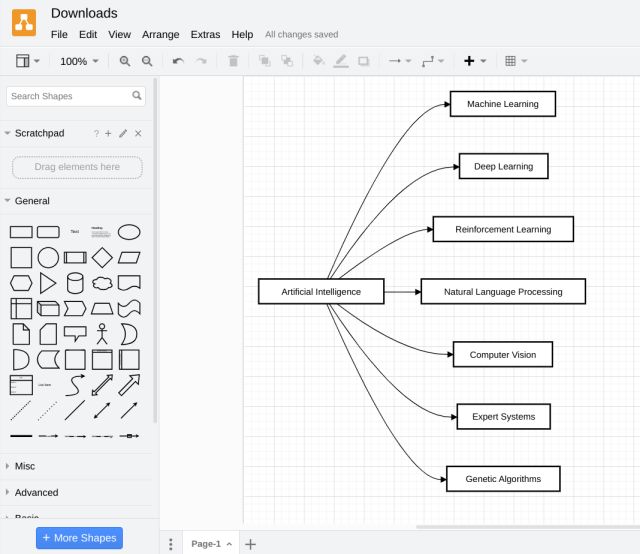This screenshot has width=640, height=554.
Task: Select the Natural Language Processing box
Action: [x=503, y=291]
